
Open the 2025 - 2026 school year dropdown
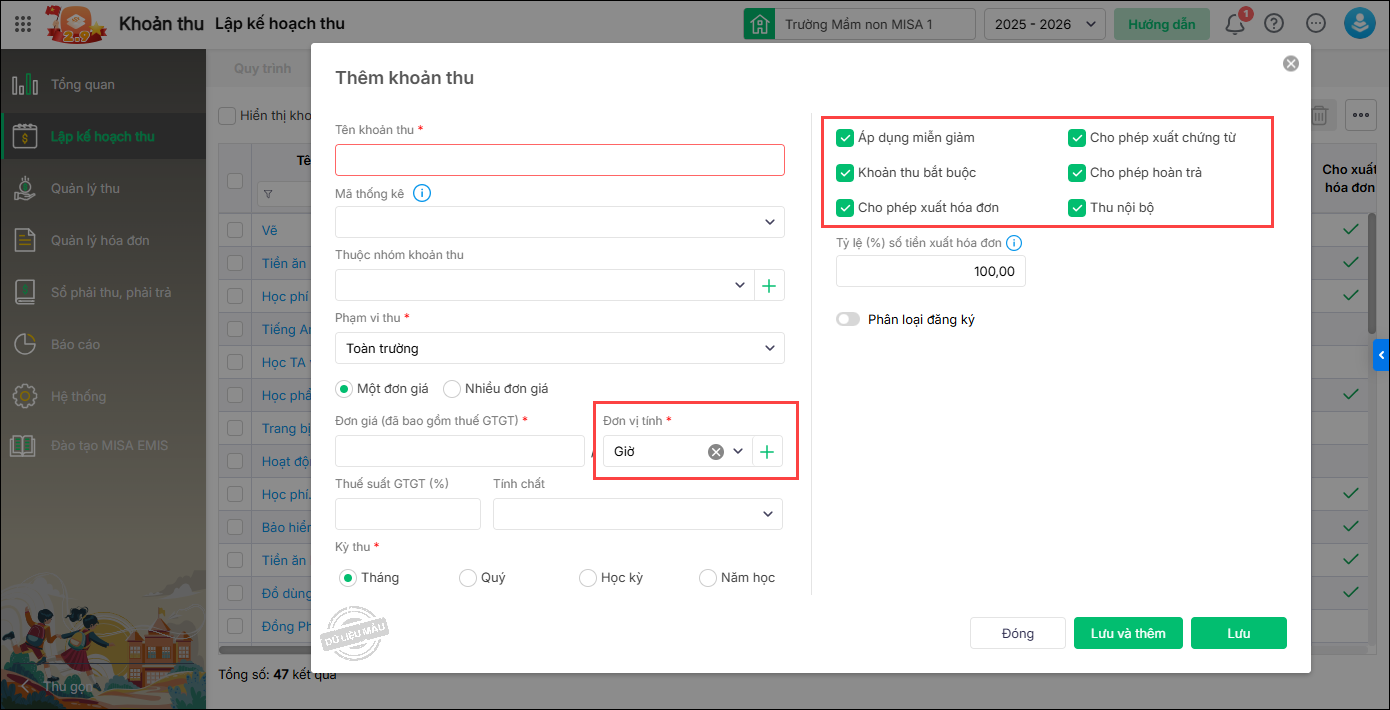pos(1044,24)
